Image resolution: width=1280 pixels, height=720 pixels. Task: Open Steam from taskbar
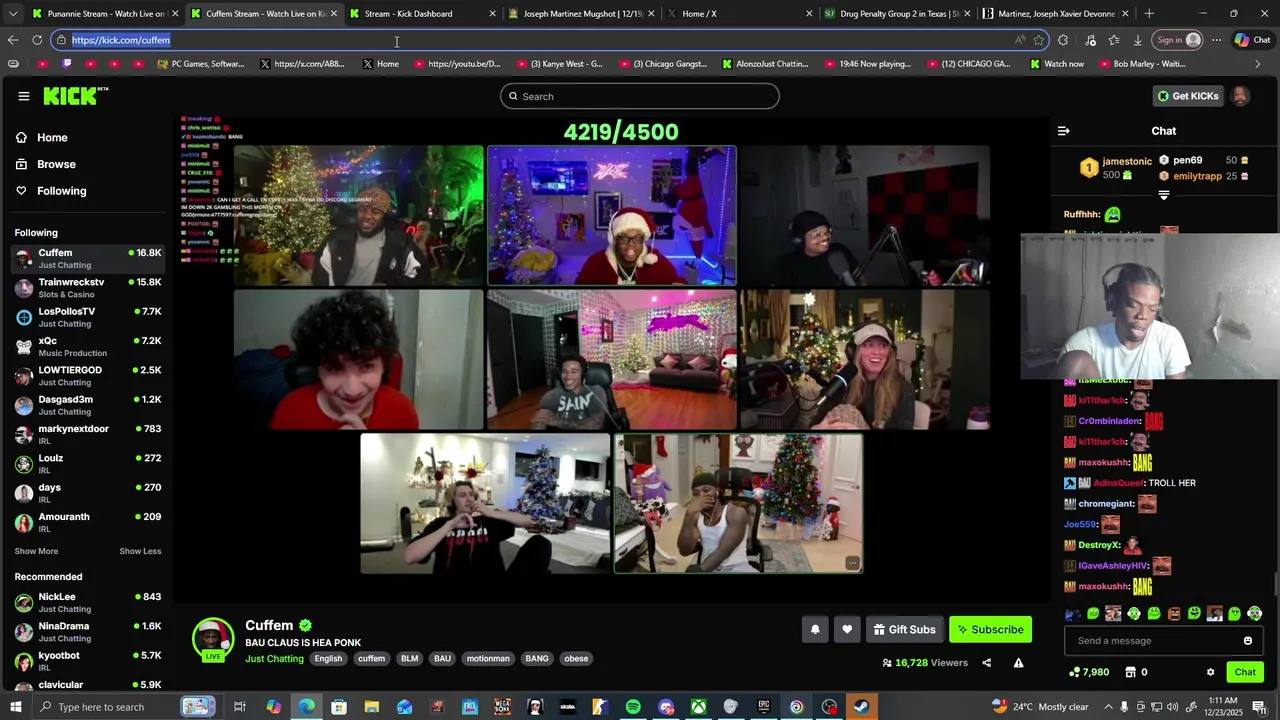[861, 707]
